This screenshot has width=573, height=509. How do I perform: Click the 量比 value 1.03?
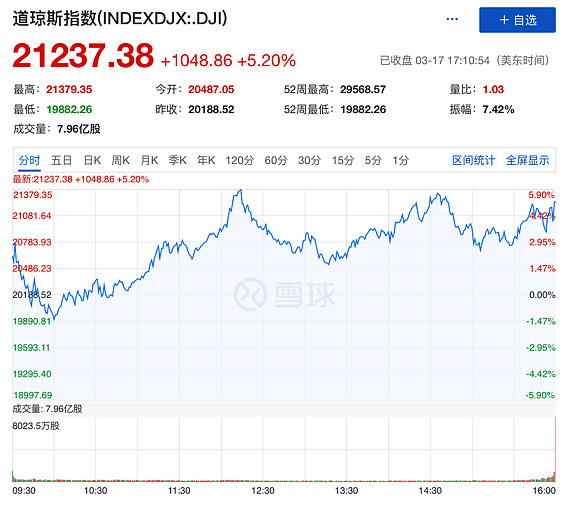click(493, 90)
